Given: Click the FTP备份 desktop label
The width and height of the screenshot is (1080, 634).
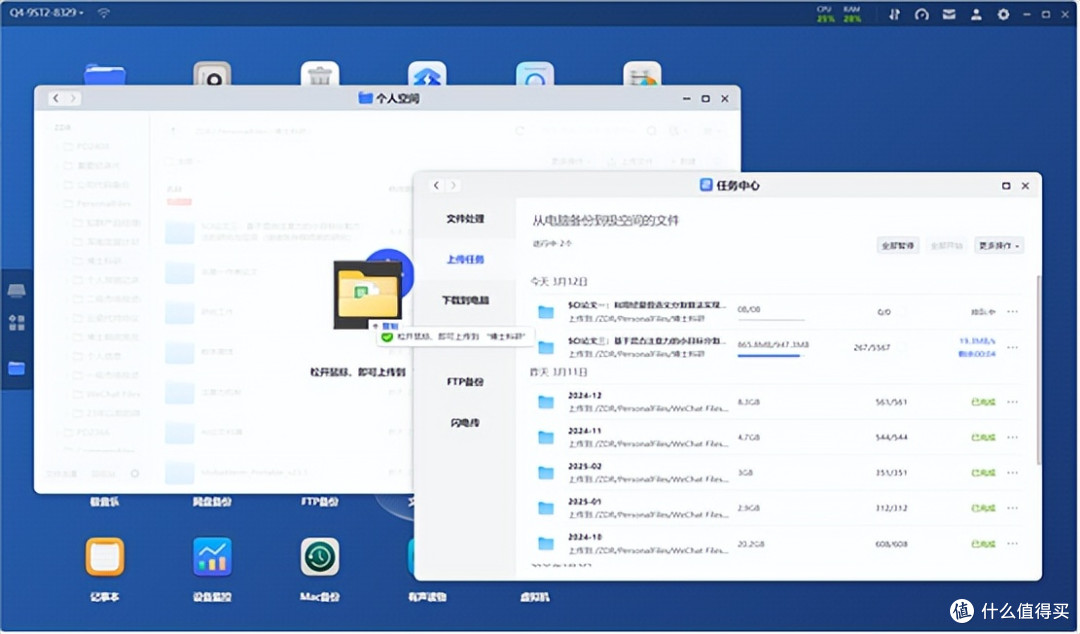Looking at the screenshot, I should coord(320,502).
